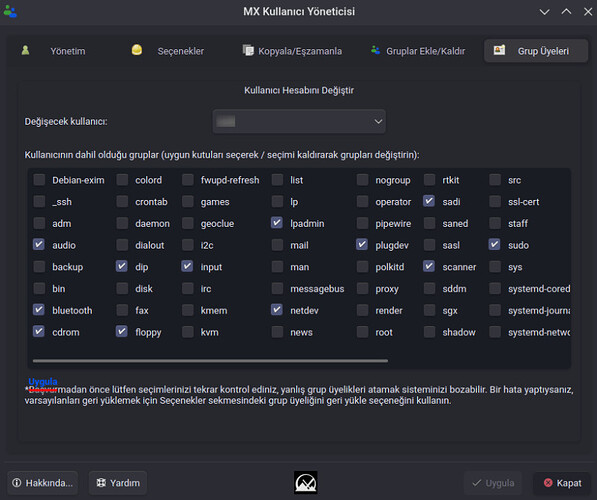Click the Grup Üyeleri card icon
This screenshot has width=597, height=500.
499,50
